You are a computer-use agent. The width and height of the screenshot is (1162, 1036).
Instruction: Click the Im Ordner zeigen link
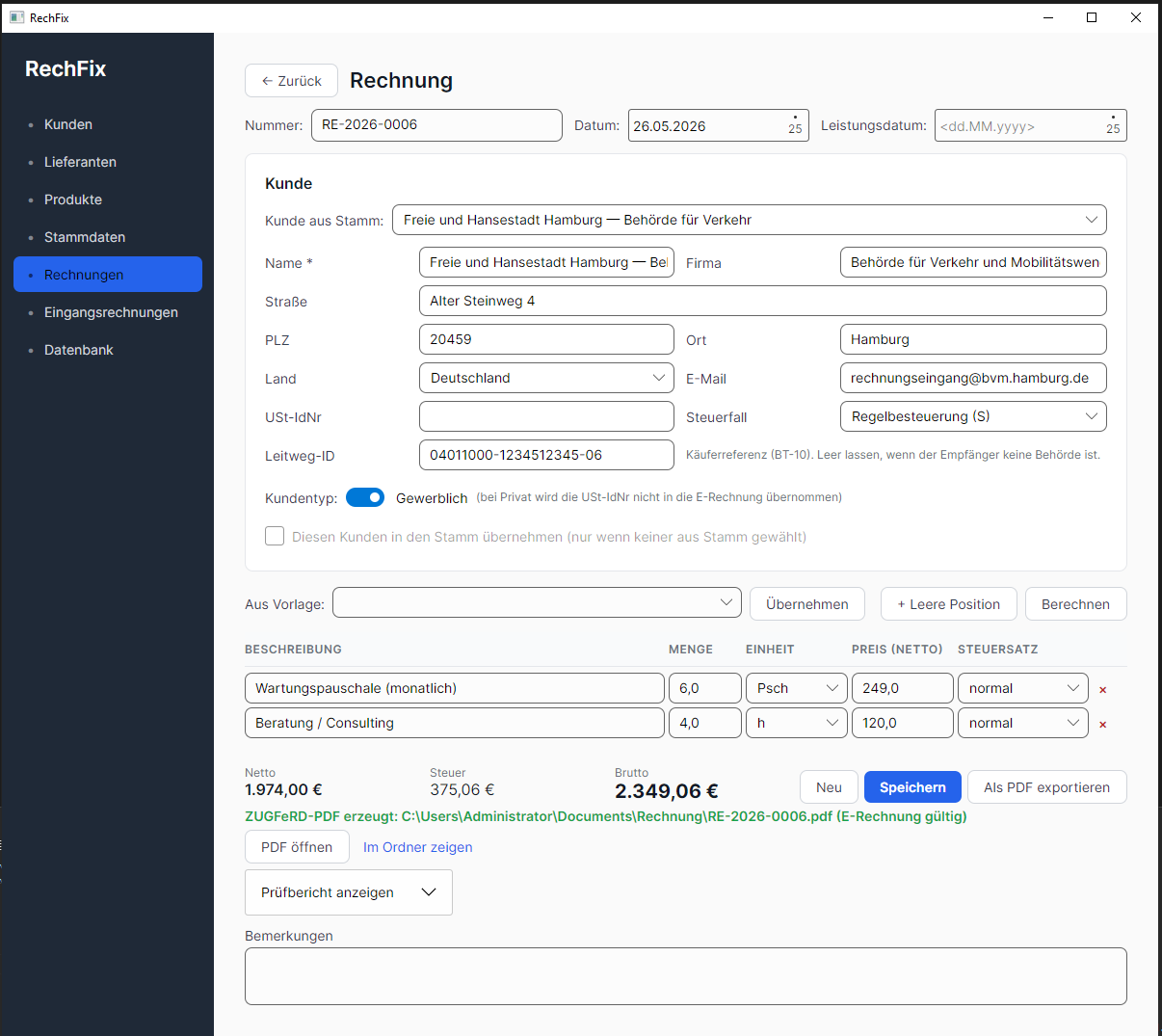click(x=418, y=847)
